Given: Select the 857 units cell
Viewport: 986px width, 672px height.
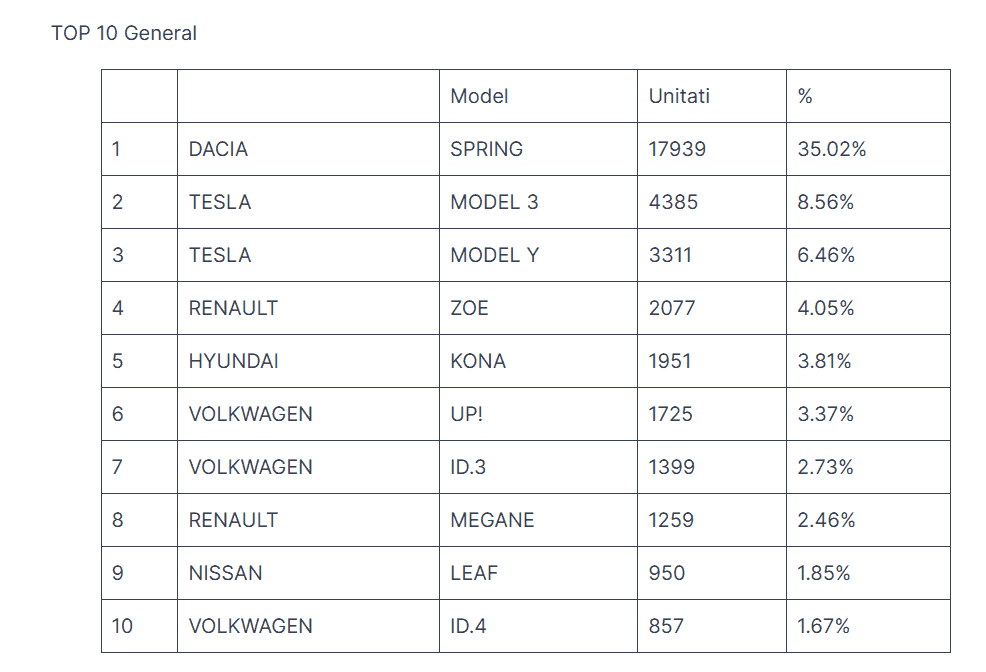Looking at the screenshot, I should [712, 626].
